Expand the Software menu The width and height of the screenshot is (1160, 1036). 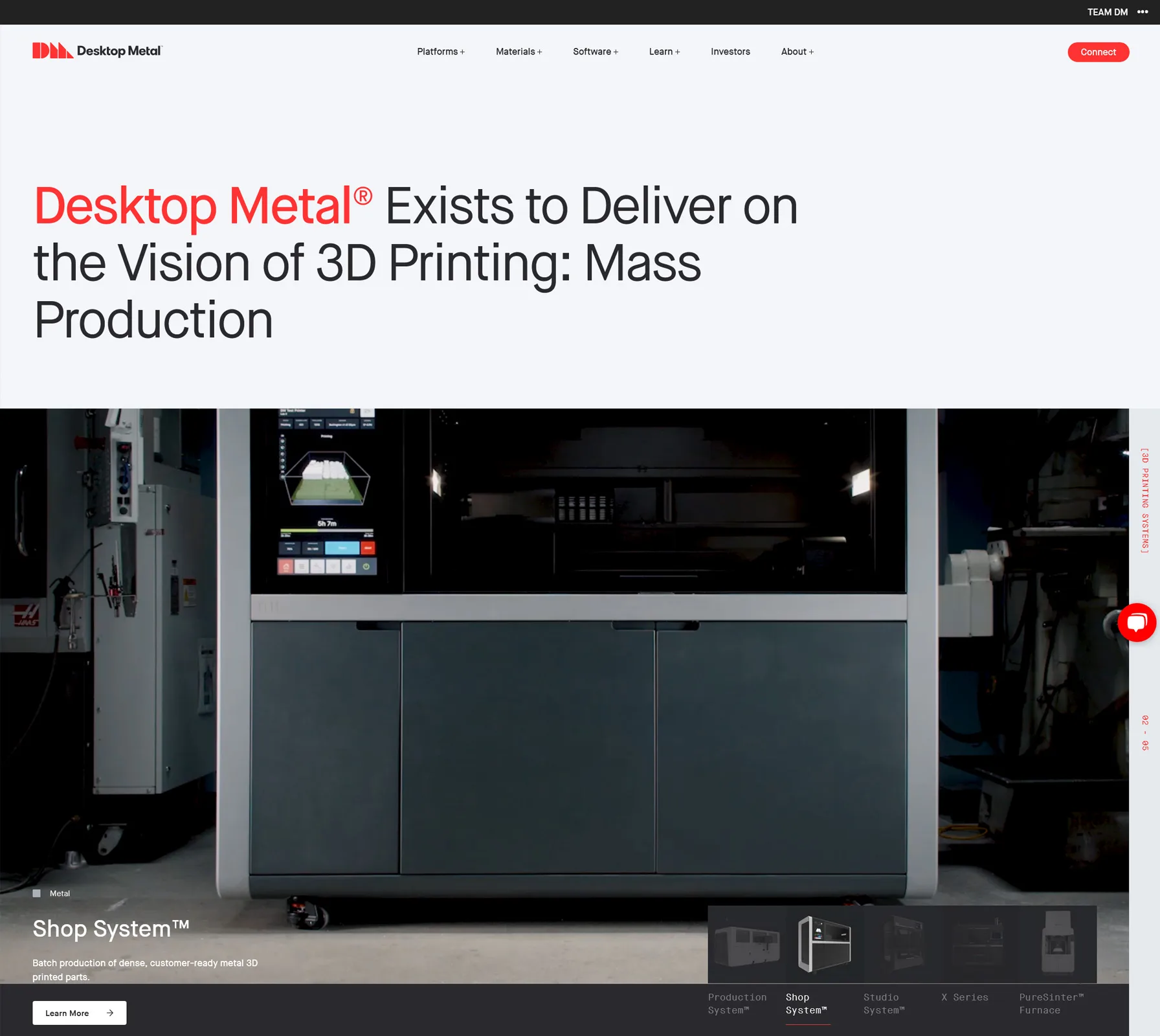pyautogui.click(x=596, y=52)
